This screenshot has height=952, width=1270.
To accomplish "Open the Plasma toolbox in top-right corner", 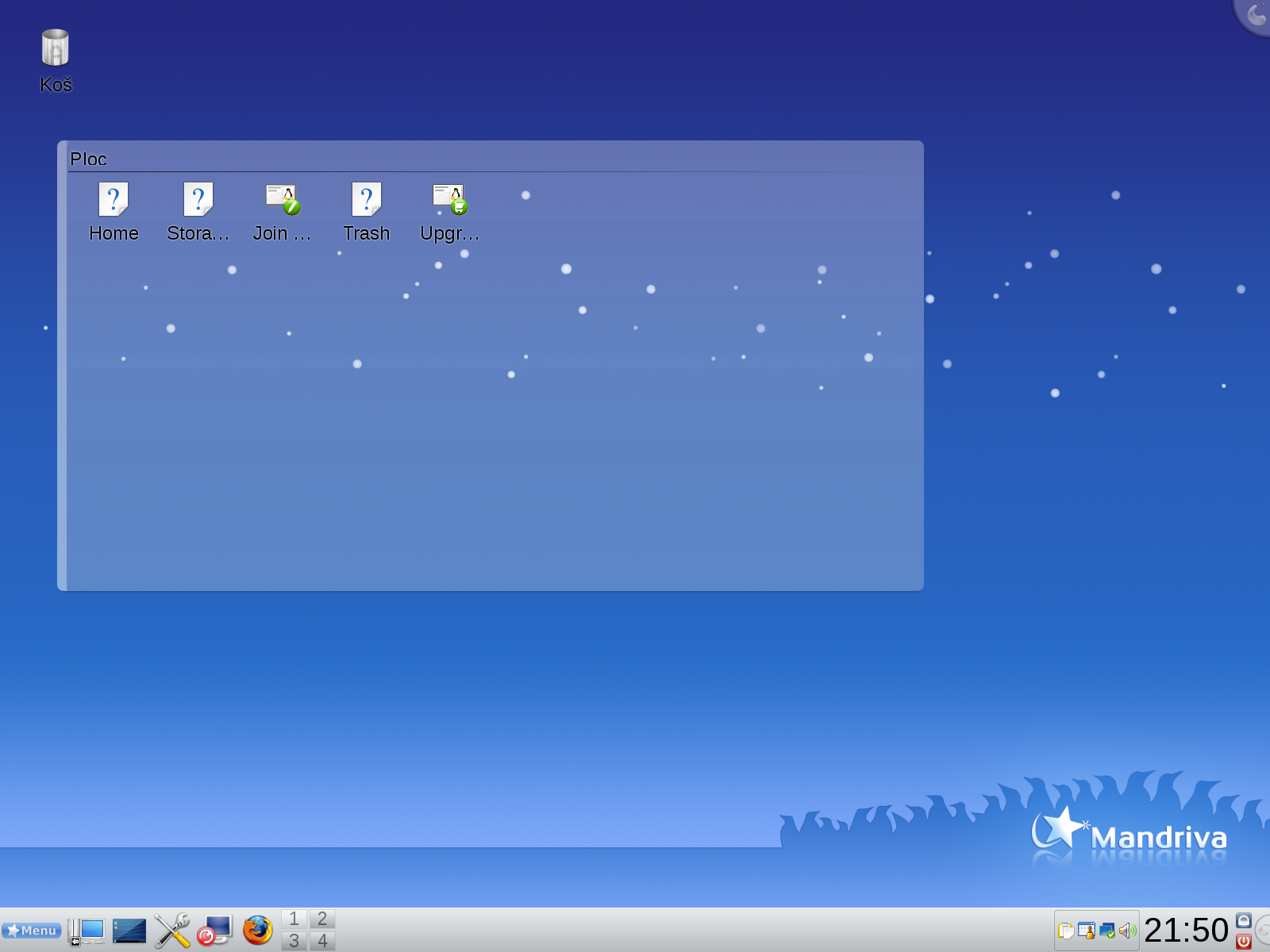I will pos(1255,16).
